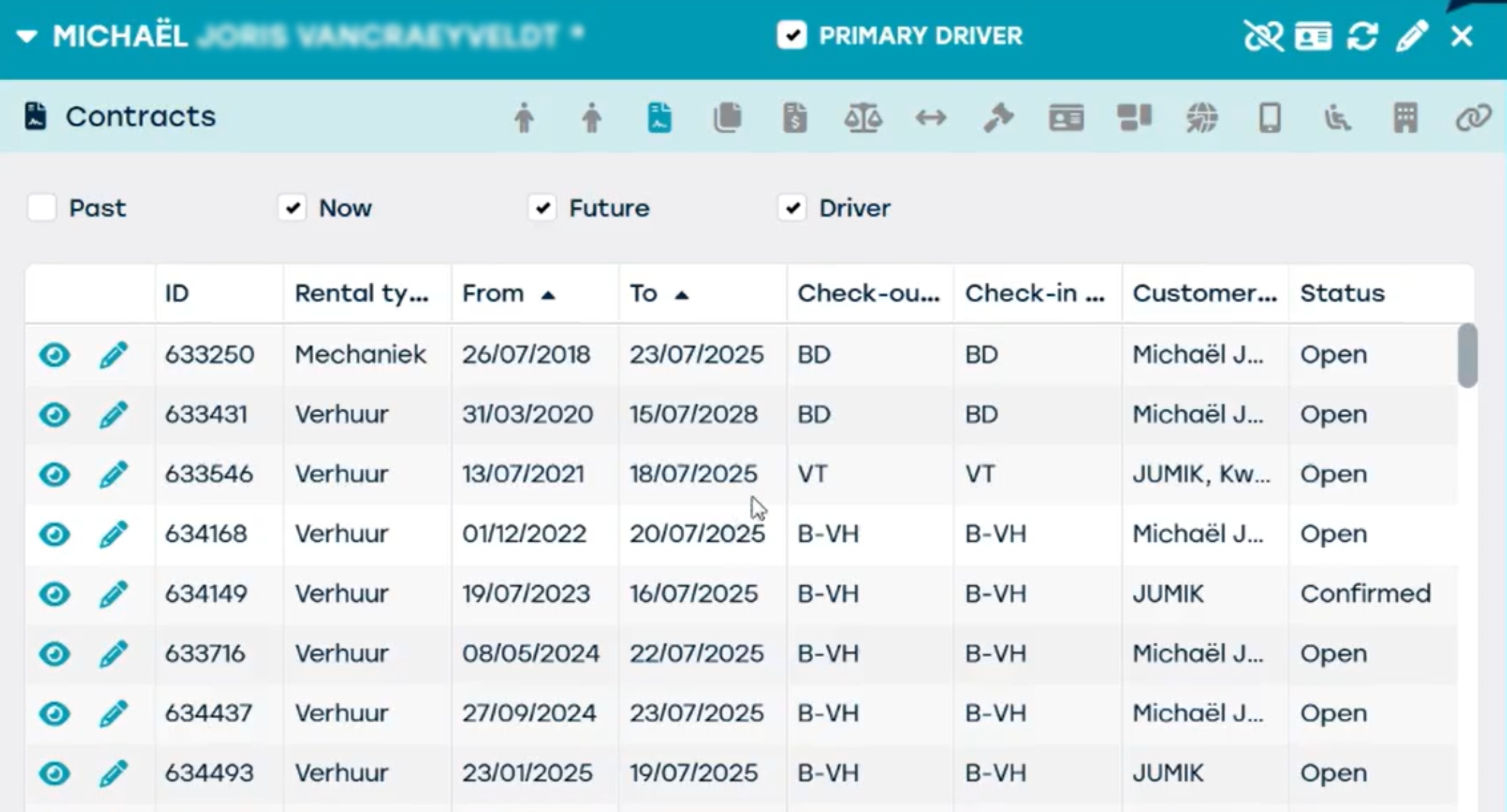The width and height of the screenshot is (1507, 812).
Task: Click the gavel icon in Contracts toolbar
Action: tap(998, 118)
